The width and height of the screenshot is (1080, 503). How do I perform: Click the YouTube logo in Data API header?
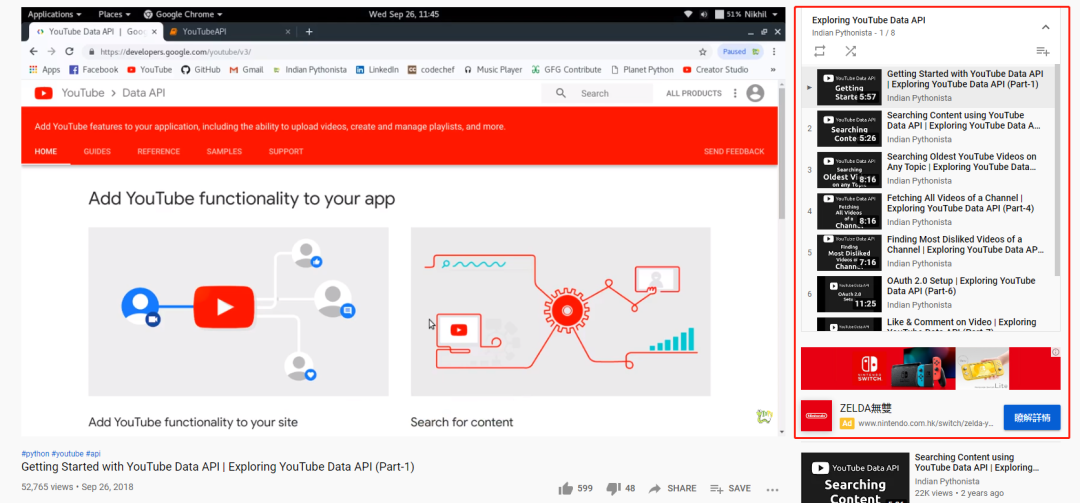pyautogui.click(x=44, y=94)
